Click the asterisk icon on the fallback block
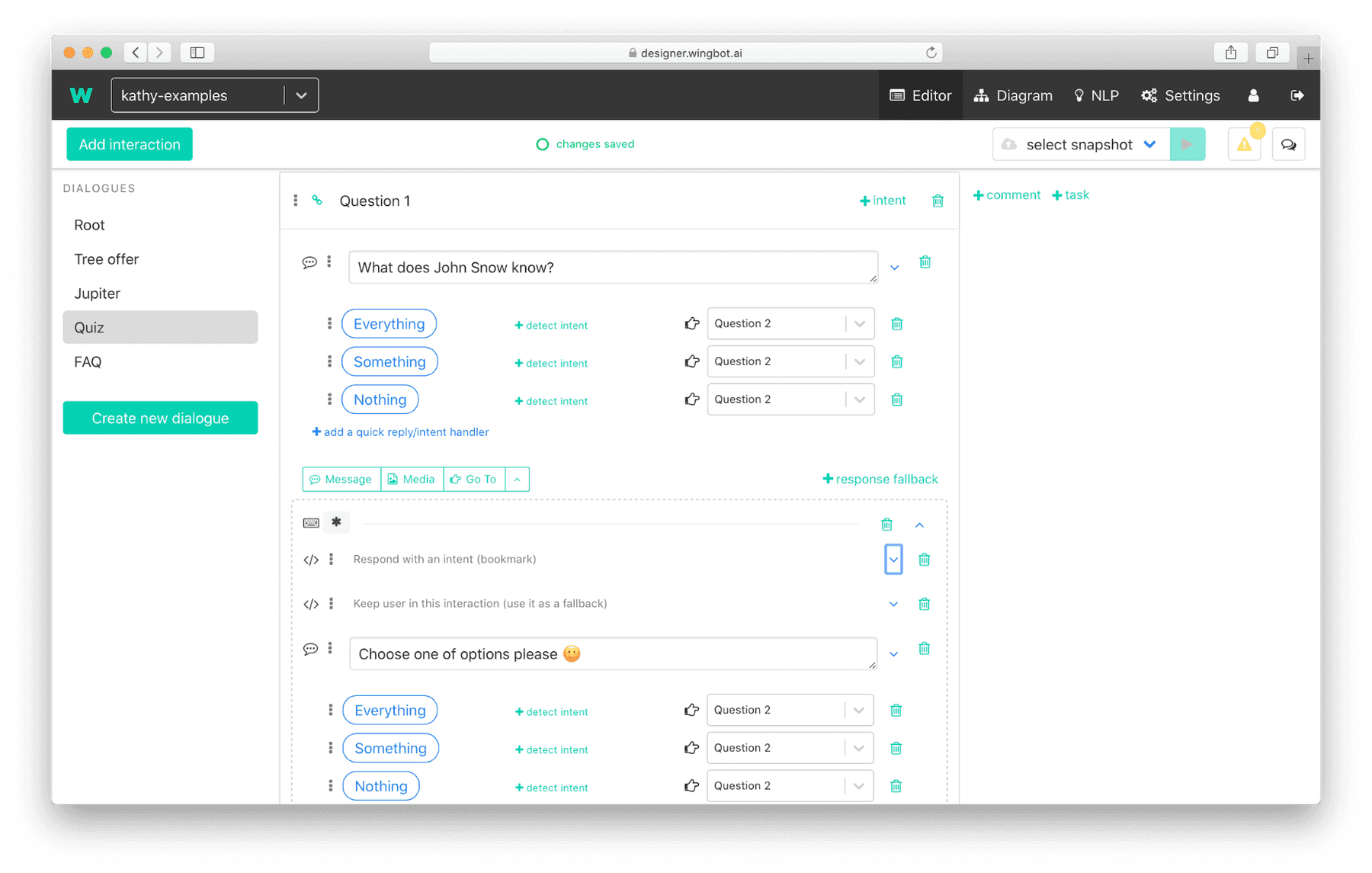 click(x=336, y=522)
